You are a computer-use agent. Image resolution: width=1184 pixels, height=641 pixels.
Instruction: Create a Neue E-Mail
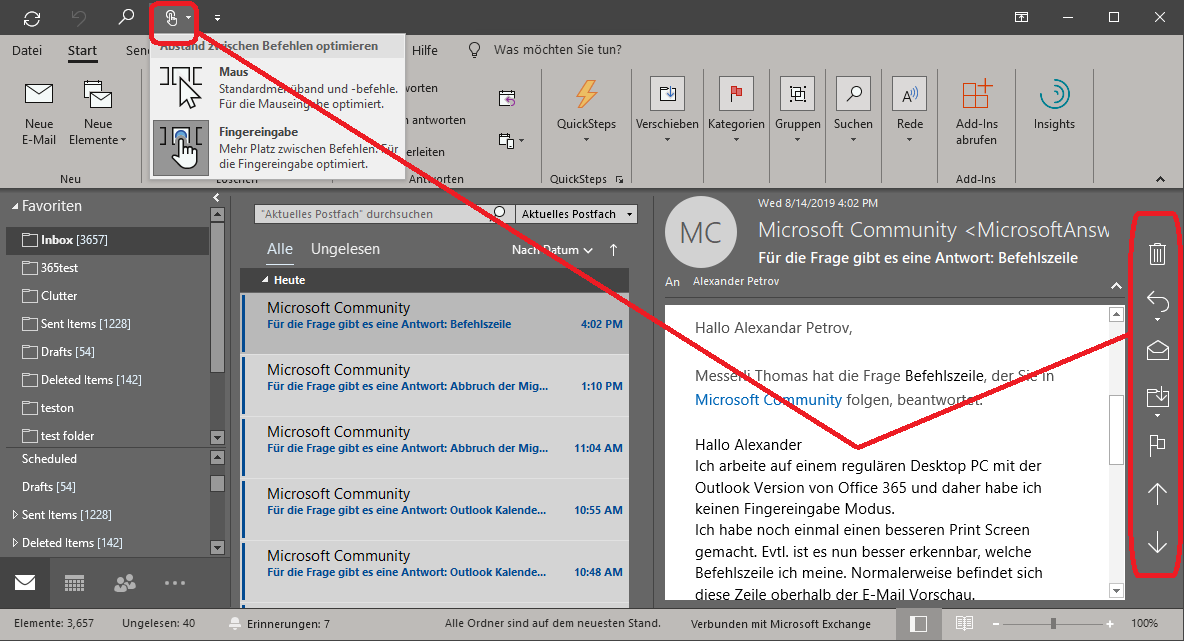[39, 113]
